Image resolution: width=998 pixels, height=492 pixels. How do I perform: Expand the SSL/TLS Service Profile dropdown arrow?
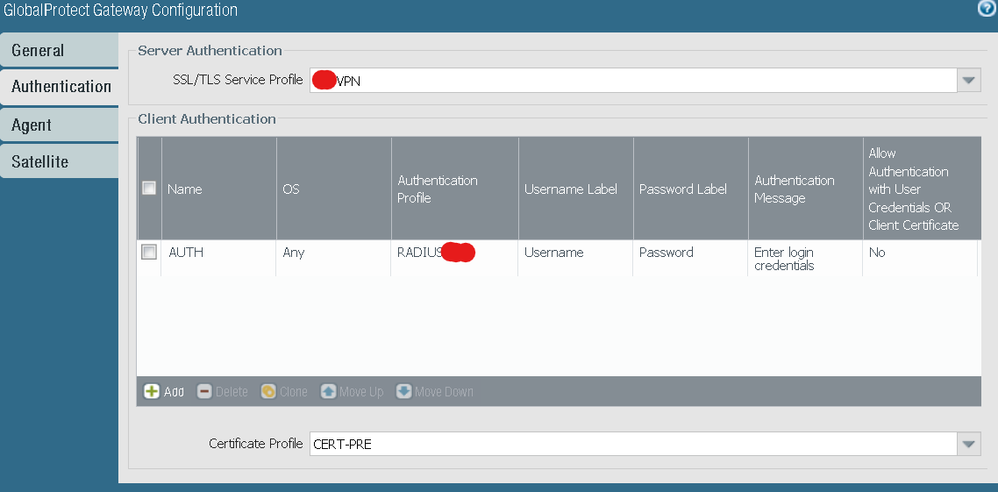pos(968,80)
